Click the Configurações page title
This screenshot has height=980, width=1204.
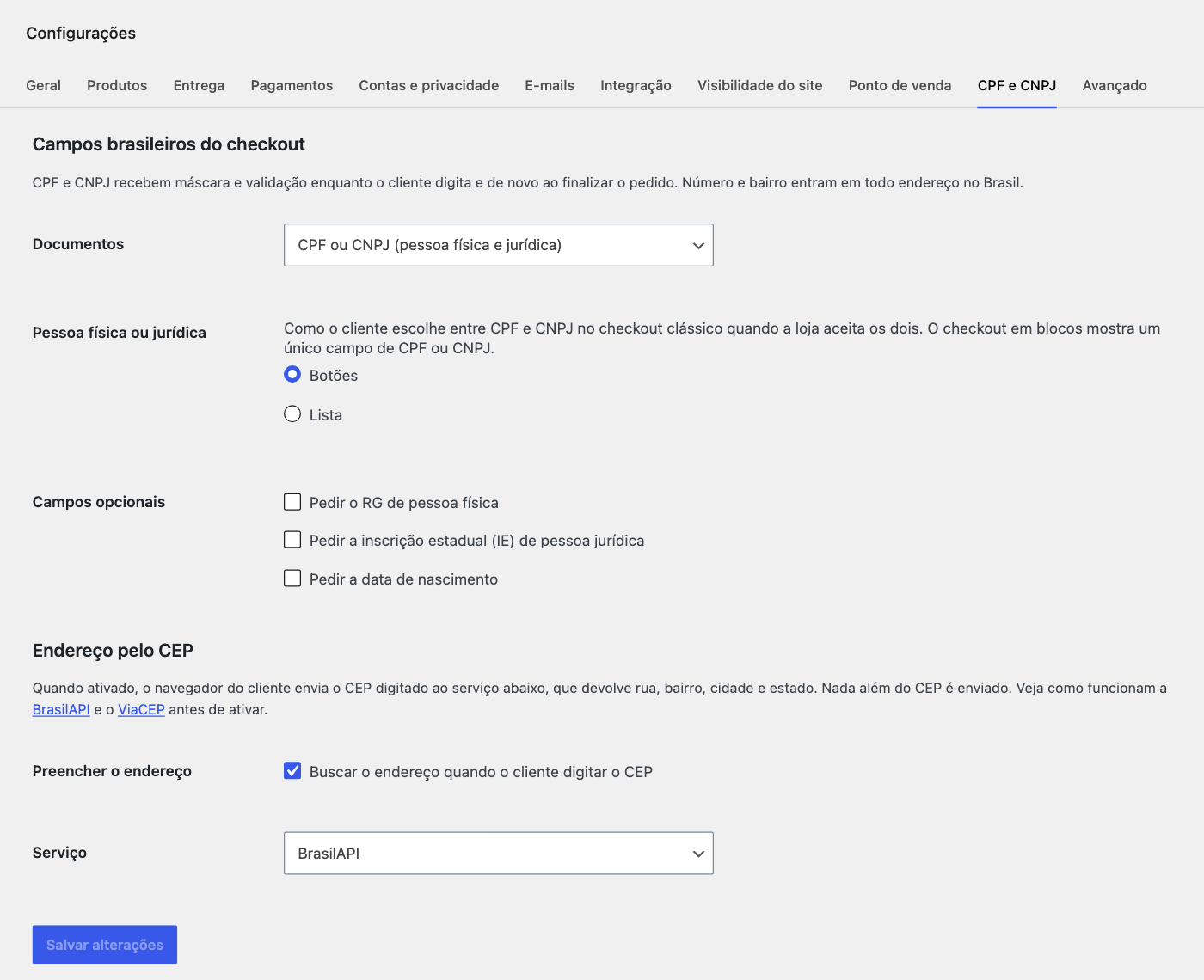click(81, 33)
